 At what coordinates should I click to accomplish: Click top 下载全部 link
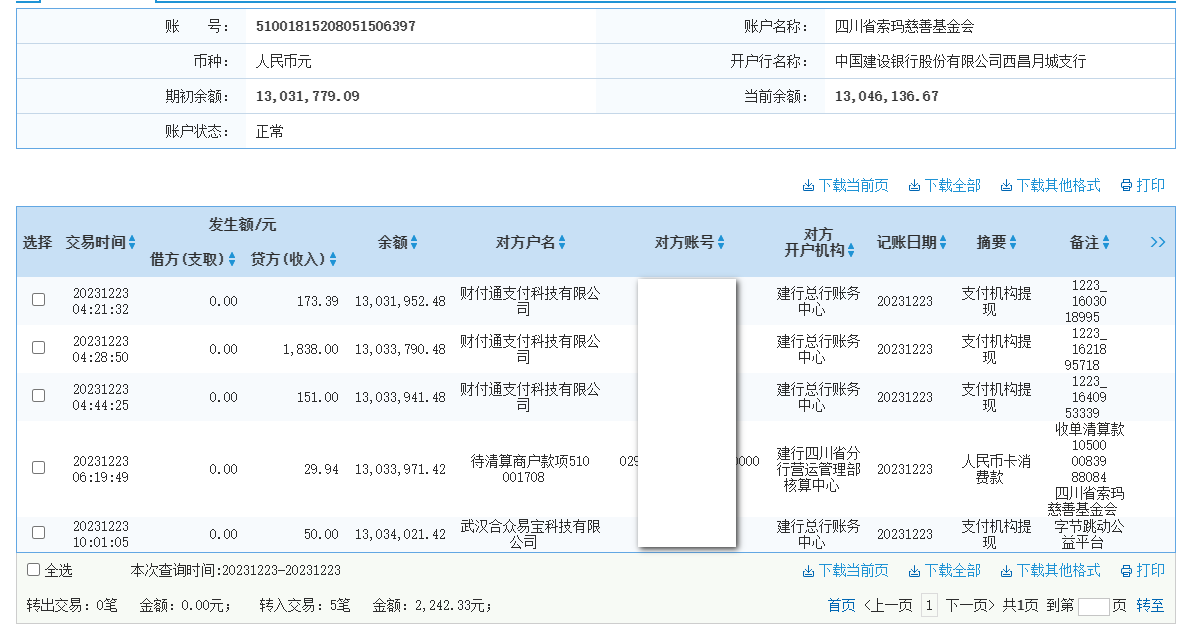[944, 185]
